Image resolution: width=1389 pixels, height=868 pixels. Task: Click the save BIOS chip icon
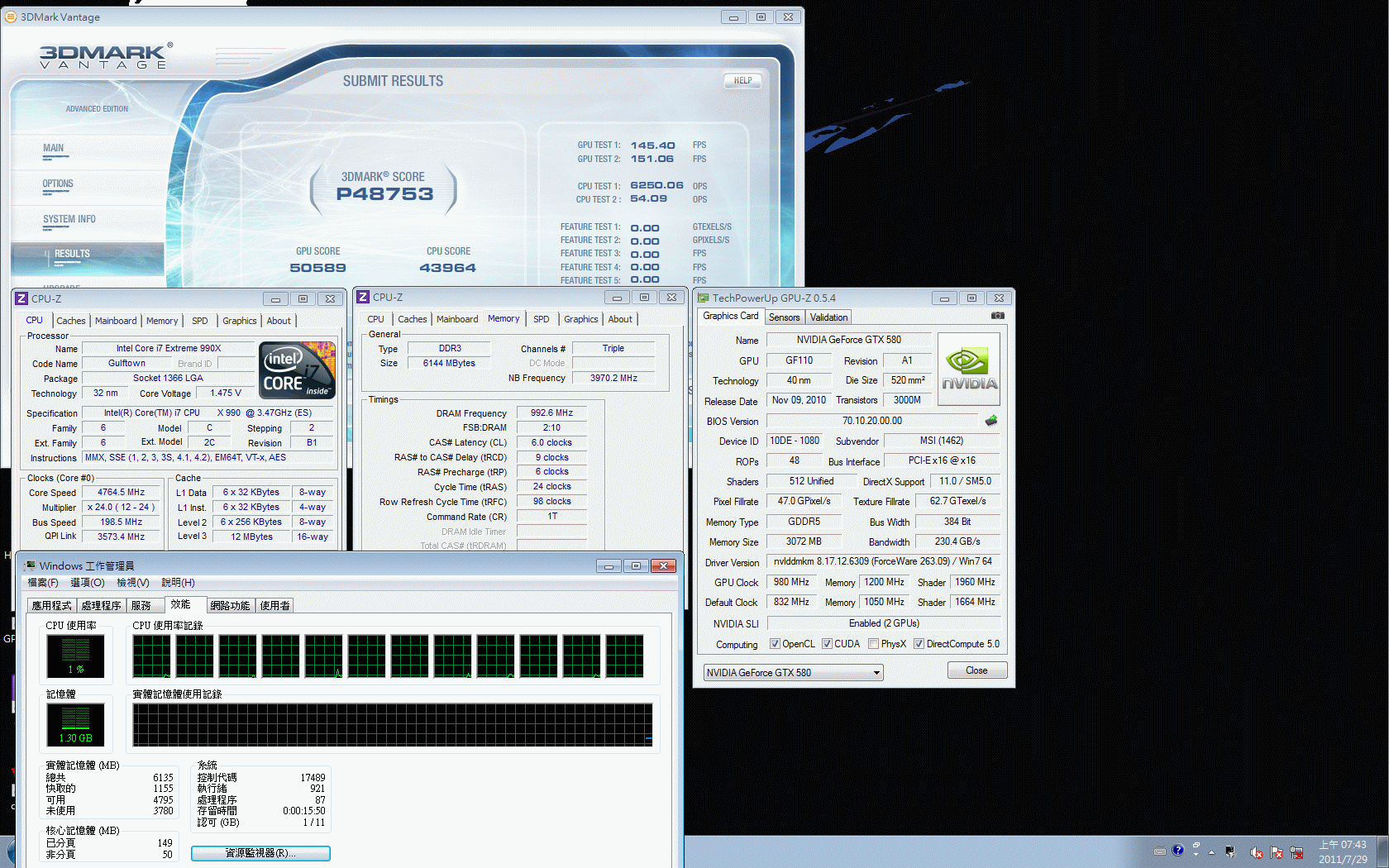point(991,421)
